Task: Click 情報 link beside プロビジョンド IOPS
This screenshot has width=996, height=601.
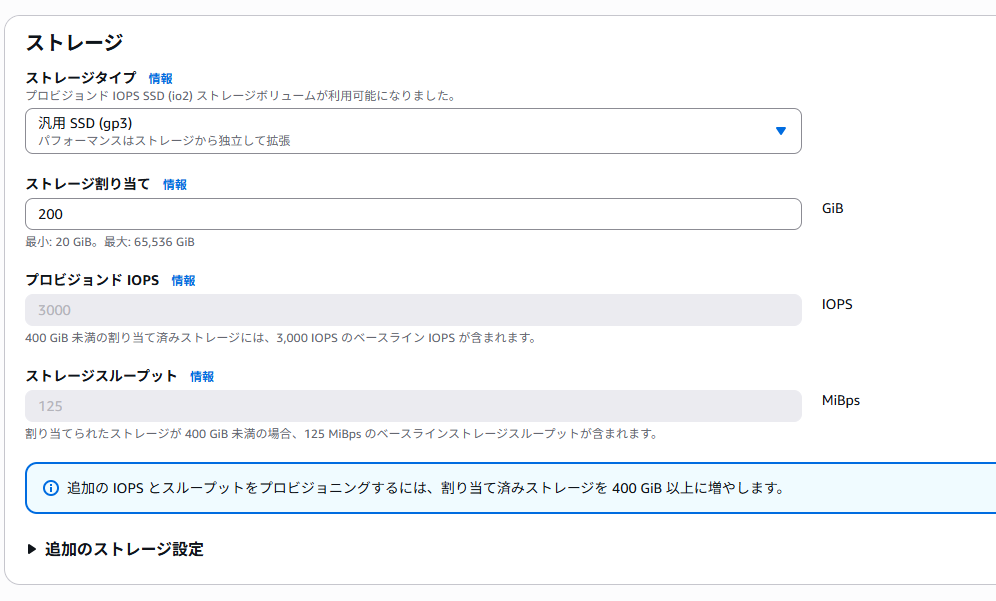Action: tap(183, 281)
